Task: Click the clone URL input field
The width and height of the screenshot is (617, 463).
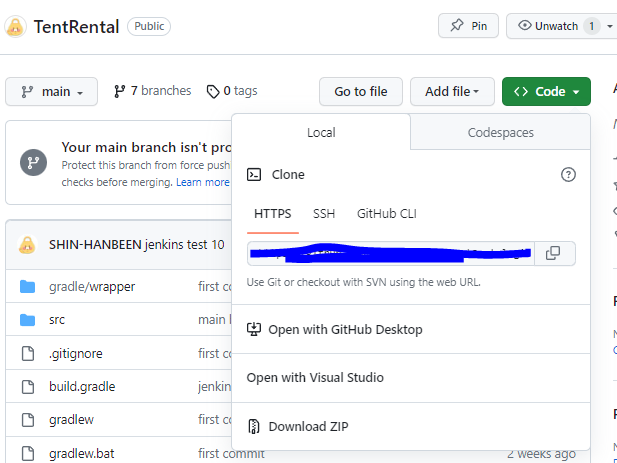Action: pos(390,253)
